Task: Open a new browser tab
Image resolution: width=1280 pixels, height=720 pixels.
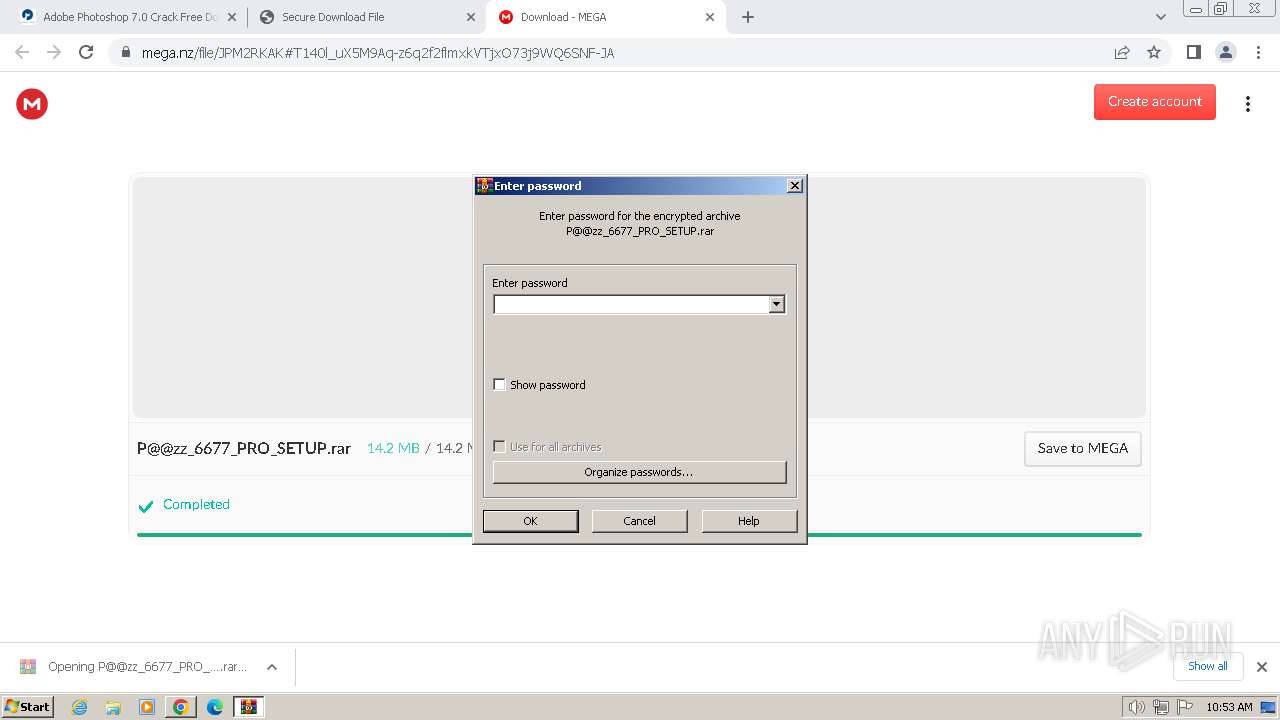Action: point(748,17)
